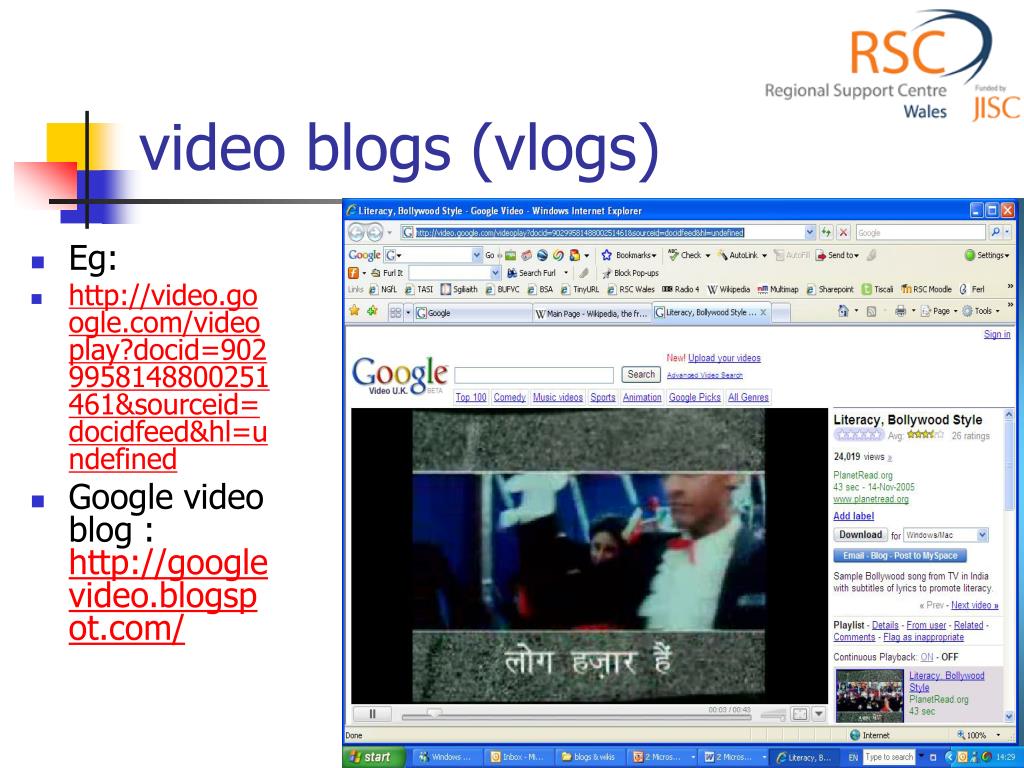Click the Next video link
1024x768 pixels.
(974, 605)
